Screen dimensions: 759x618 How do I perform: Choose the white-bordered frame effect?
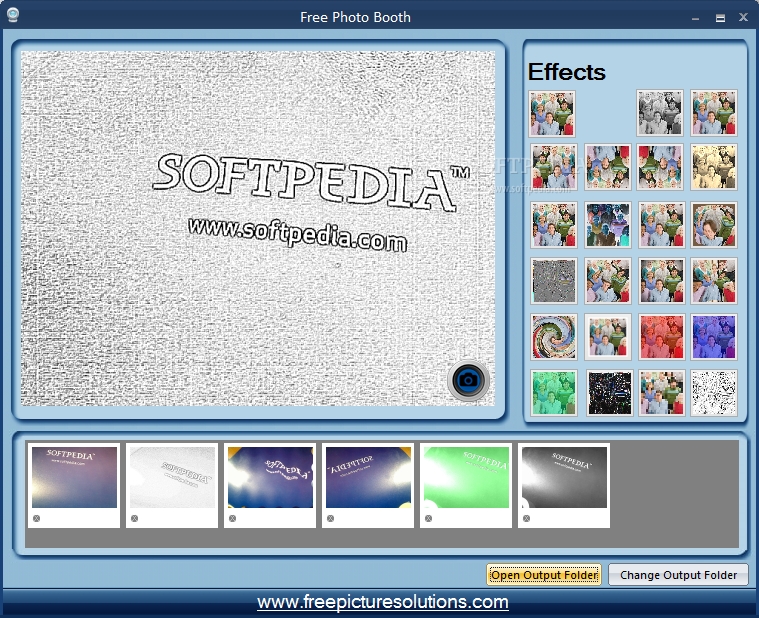pyautogui.click(x=607, y=337)
